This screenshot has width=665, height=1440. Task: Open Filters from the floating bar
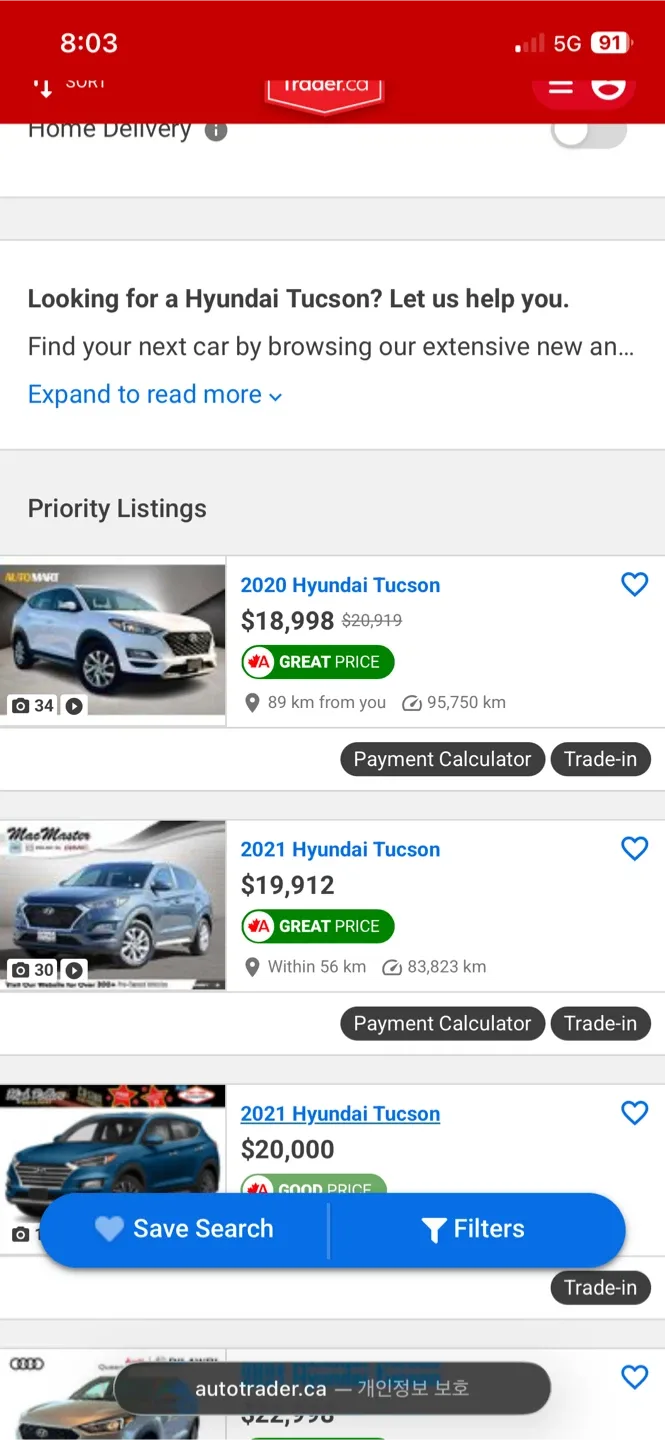[x=474, y=1229]
